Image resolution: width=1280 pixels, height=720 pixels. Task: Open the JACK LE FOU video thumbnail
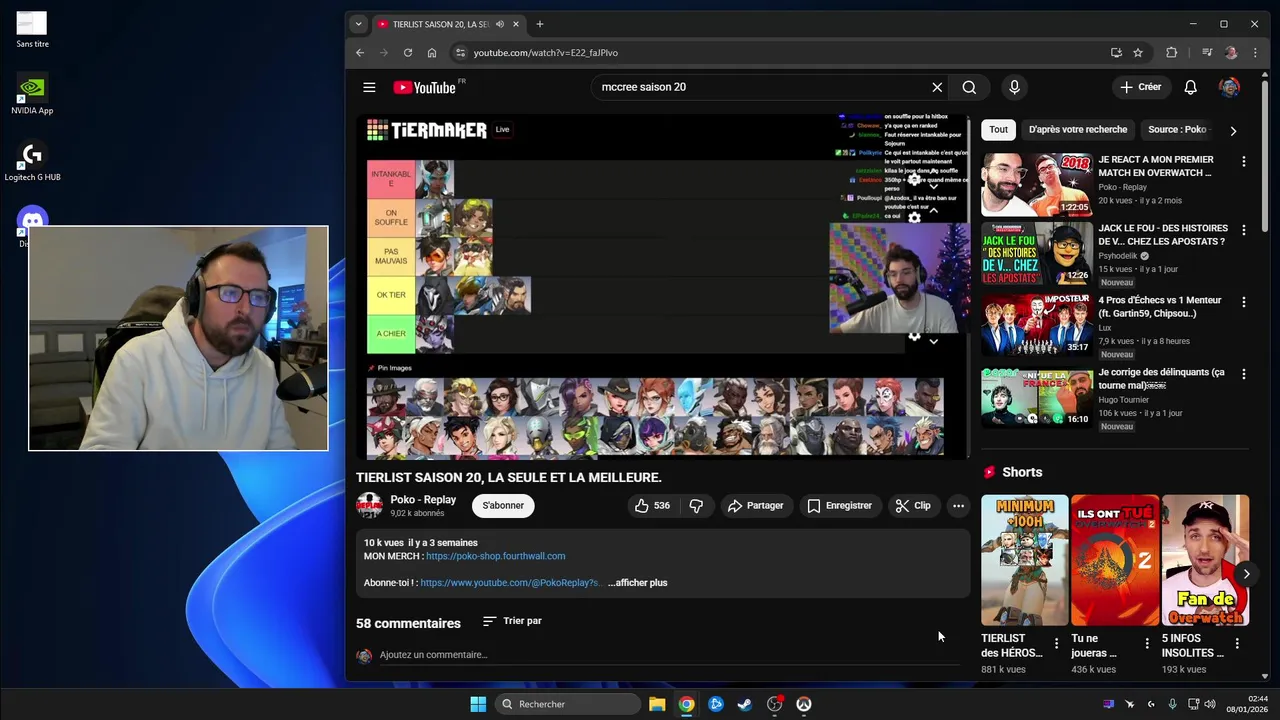pyautogui.click(x=1037, y=254)
